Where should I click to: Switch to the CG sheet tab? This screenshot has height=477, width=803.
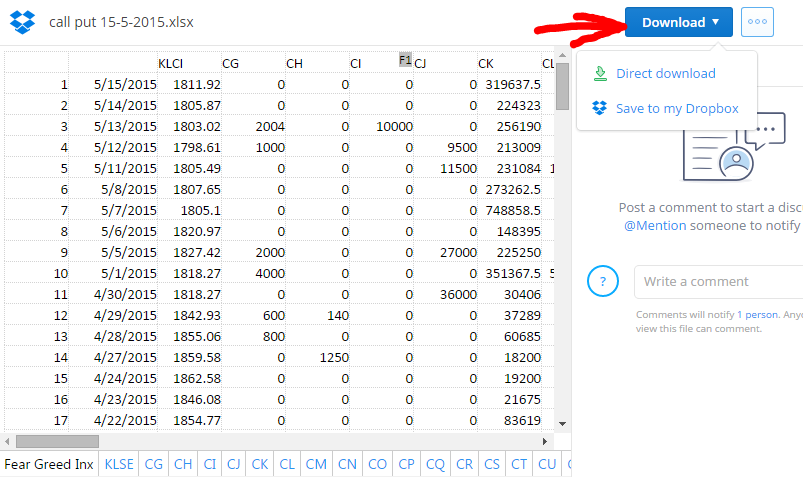point(153,464)
